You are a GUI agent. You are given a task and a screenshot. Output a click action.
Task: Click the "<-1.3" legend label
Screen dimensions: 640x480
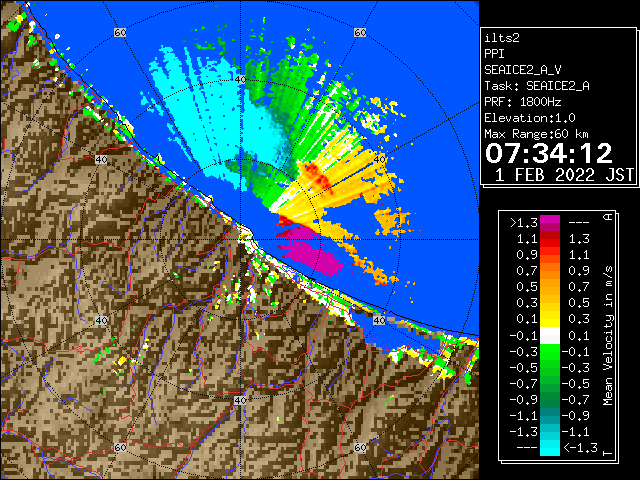[x=580, y=448]
